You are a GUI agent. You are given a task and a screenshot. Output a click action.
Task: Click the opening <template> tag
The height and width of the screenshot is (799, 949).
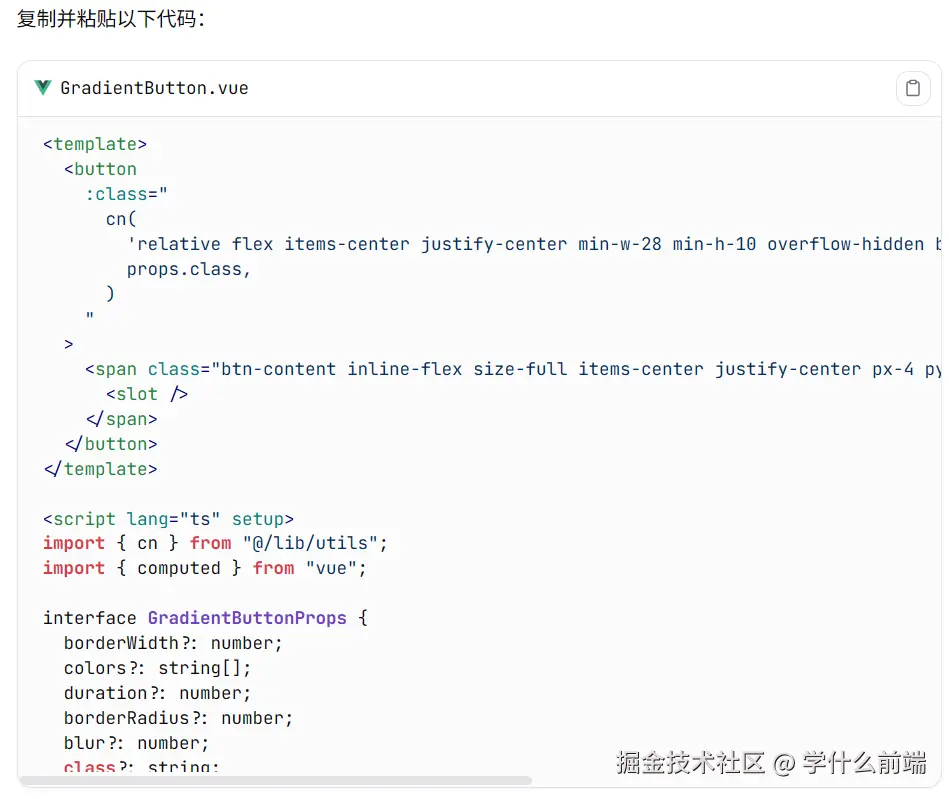tap(95, 144)
